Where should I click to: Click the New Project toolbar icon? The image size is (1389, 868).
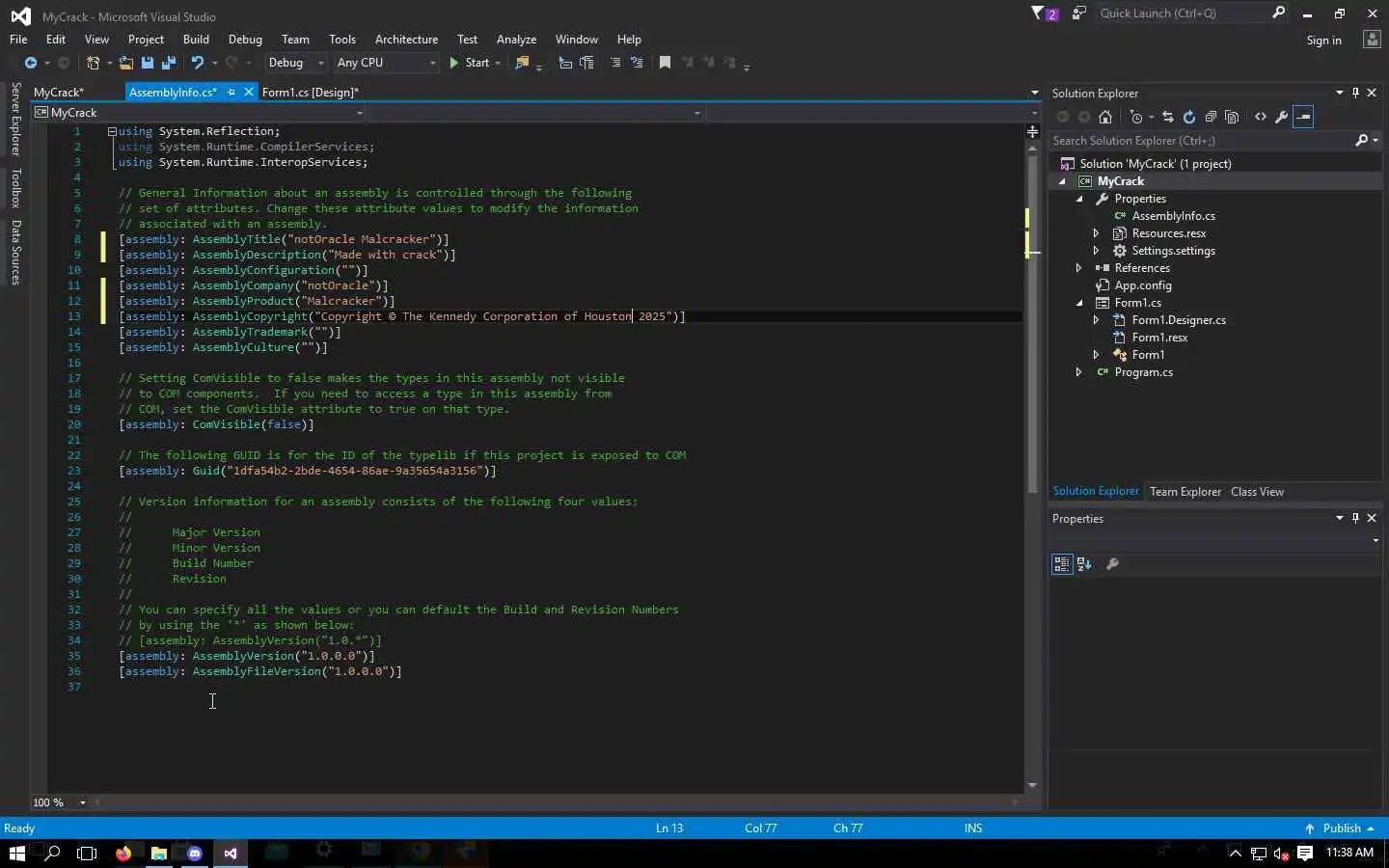94,63
